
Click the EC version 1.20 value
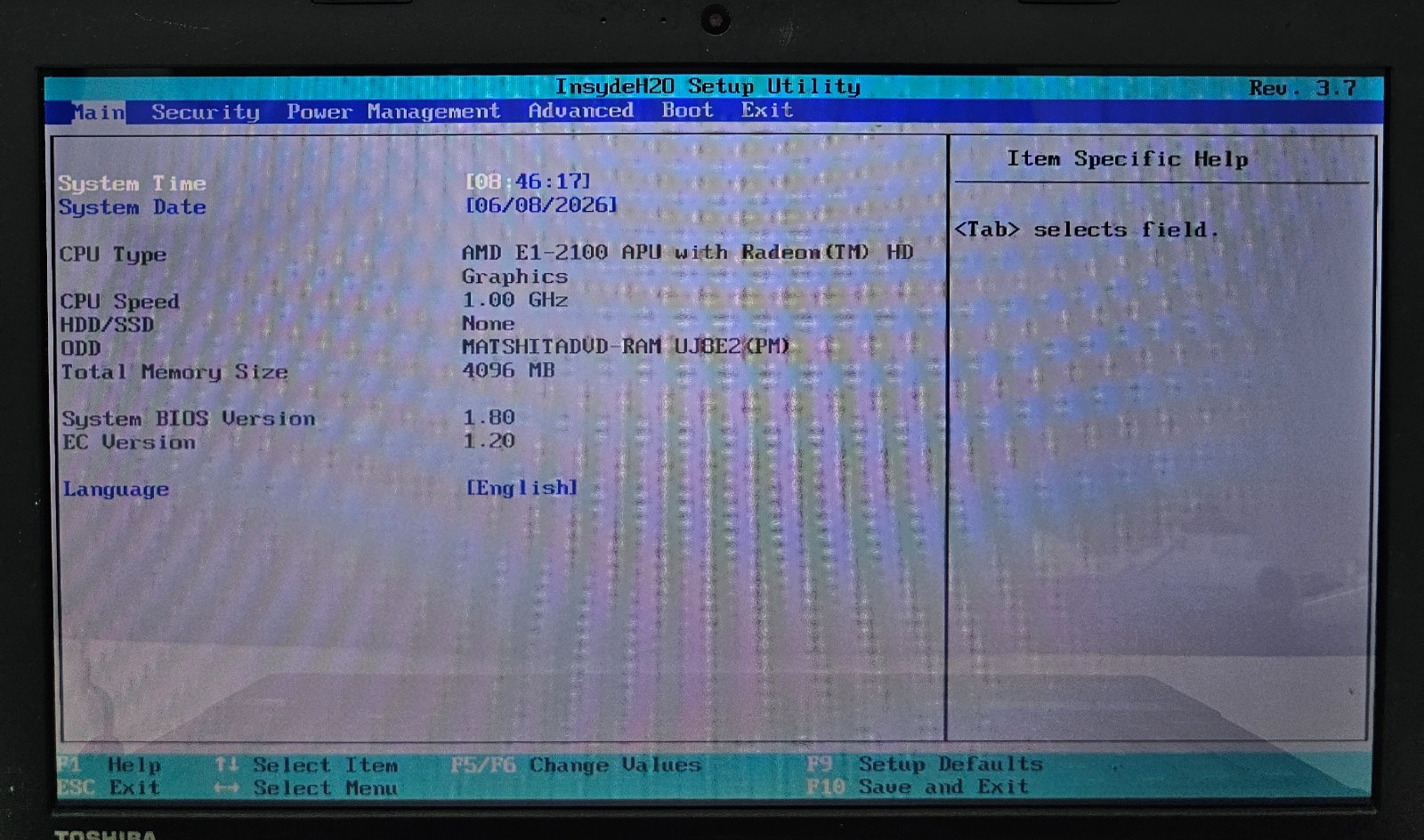tap(489, 440)
